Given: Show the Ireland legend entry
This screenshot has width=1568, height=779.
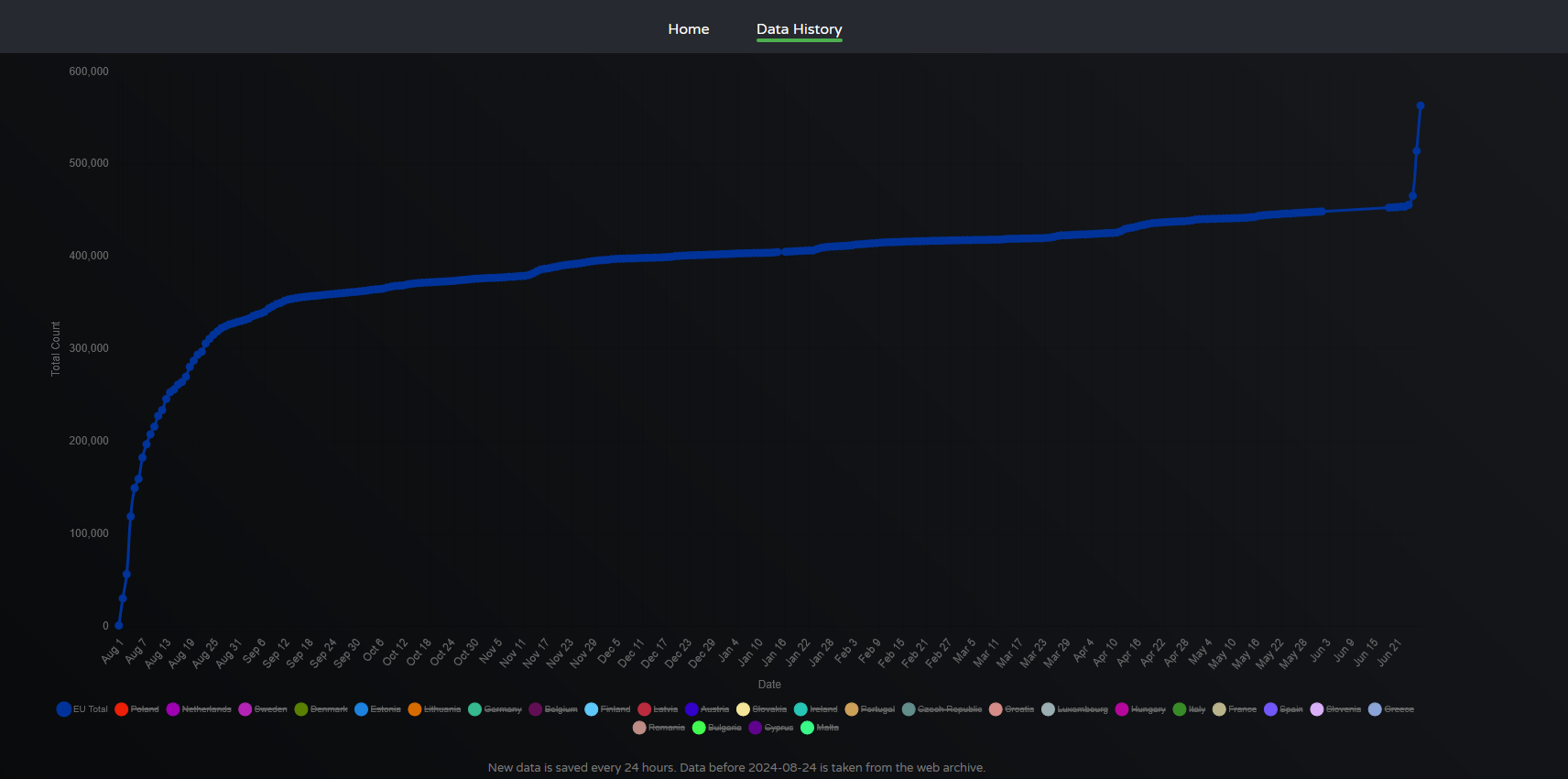Looking at the screenshot, I should [815, 709].
